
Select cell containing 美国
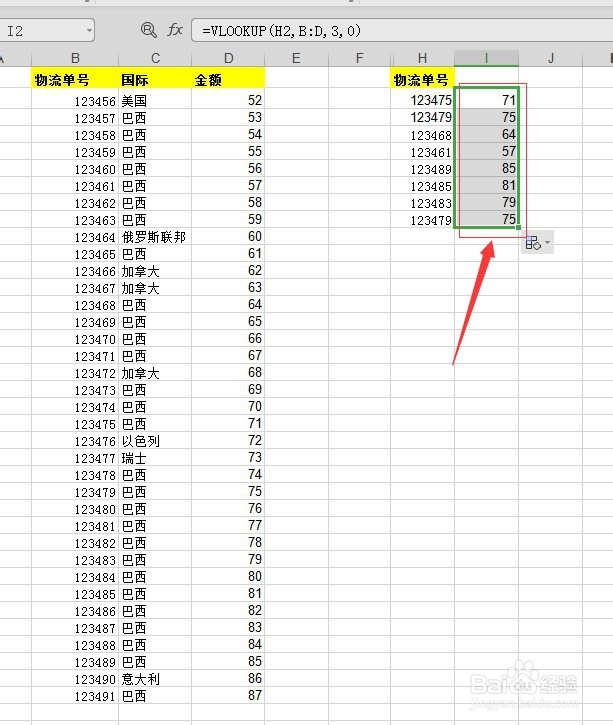pos(155,100)
